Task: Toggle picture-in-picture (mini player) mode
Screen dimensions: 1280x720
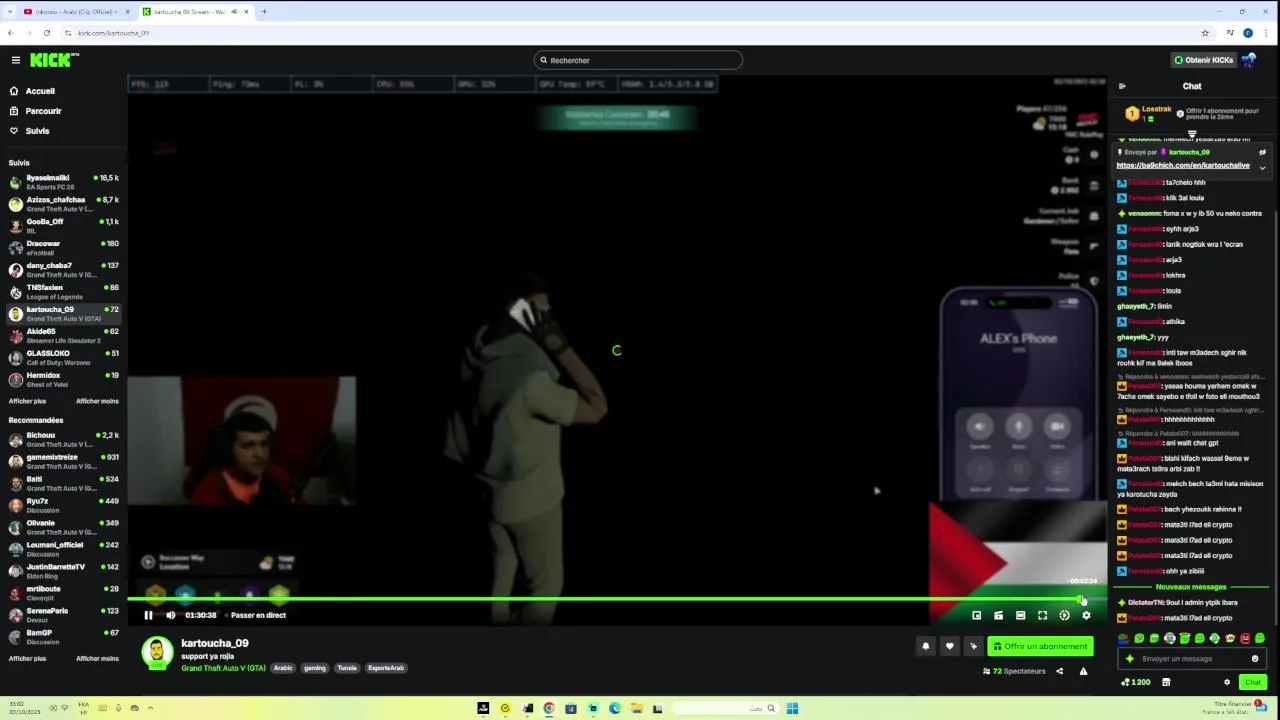Action: click(976, 615)
